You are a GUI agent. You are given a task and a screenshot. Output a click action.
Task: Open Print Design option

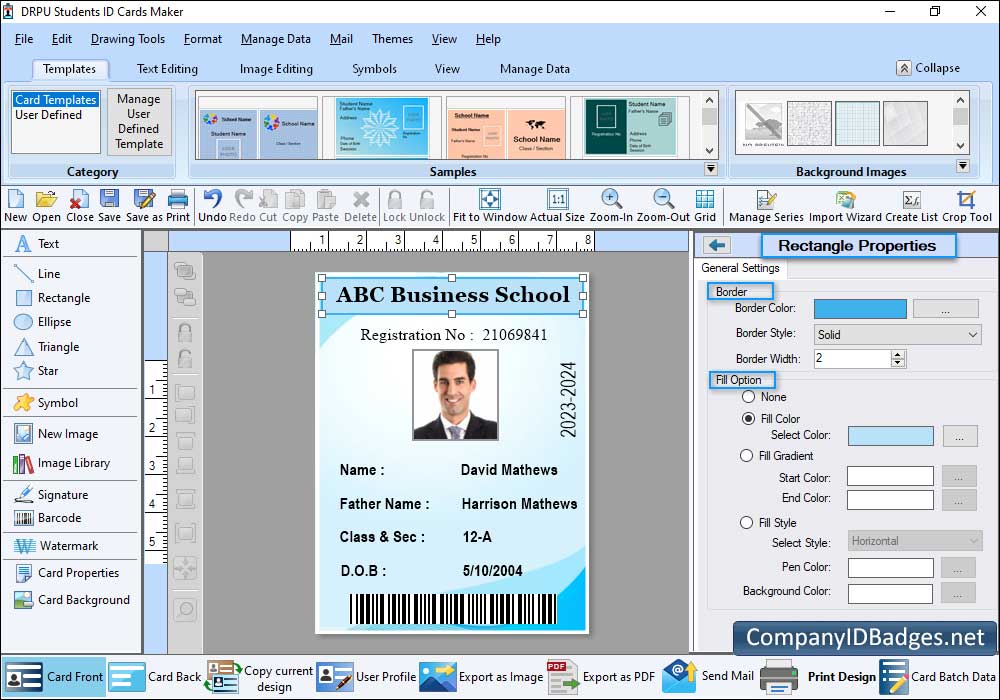pos(818,676)
